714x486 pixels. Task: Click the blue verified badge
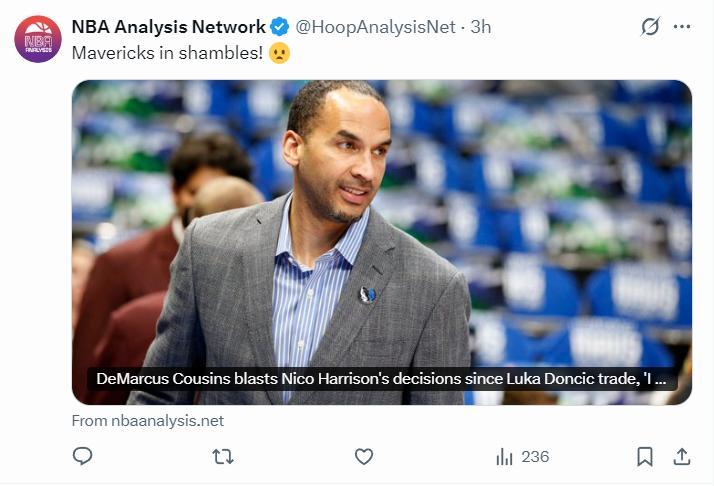click(280, 27)
